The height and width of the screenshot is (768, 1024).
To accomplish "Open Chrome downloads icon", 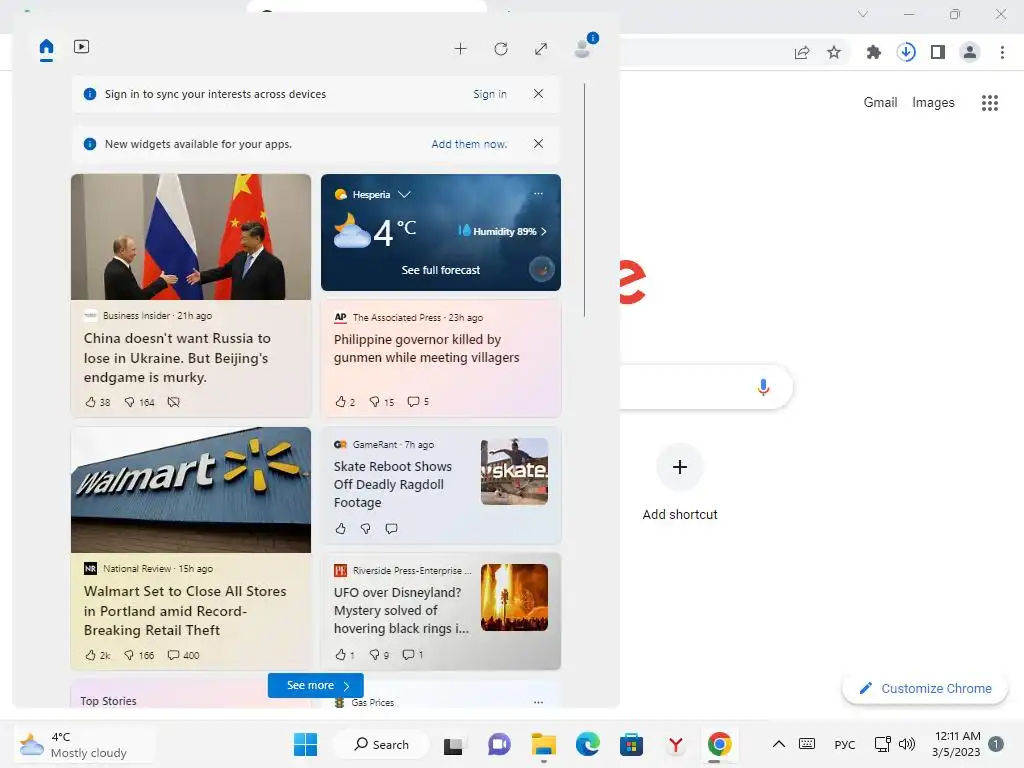I will (906, 52).
